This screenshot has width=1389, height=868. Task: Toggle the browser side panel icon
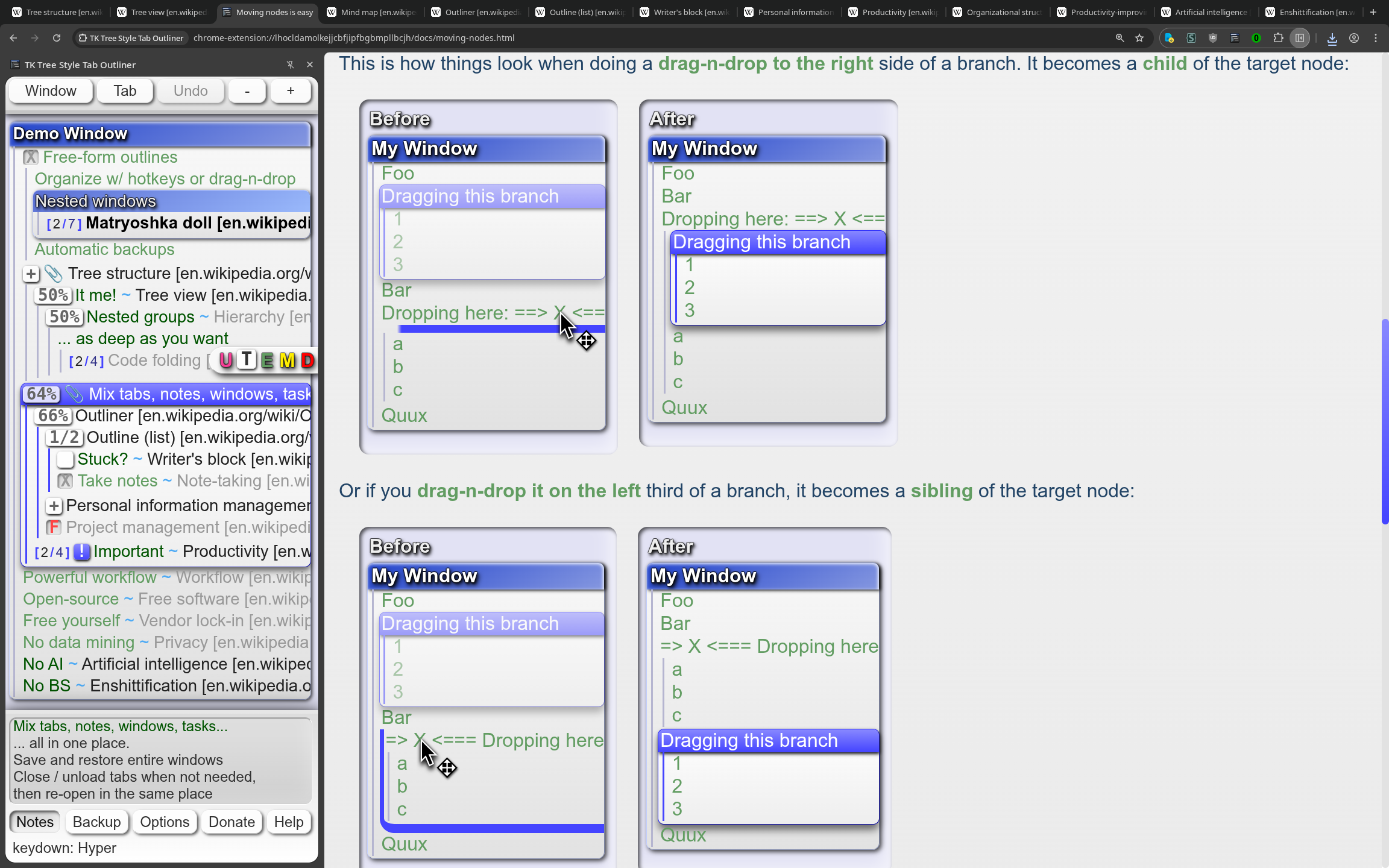click(1300, 38)
